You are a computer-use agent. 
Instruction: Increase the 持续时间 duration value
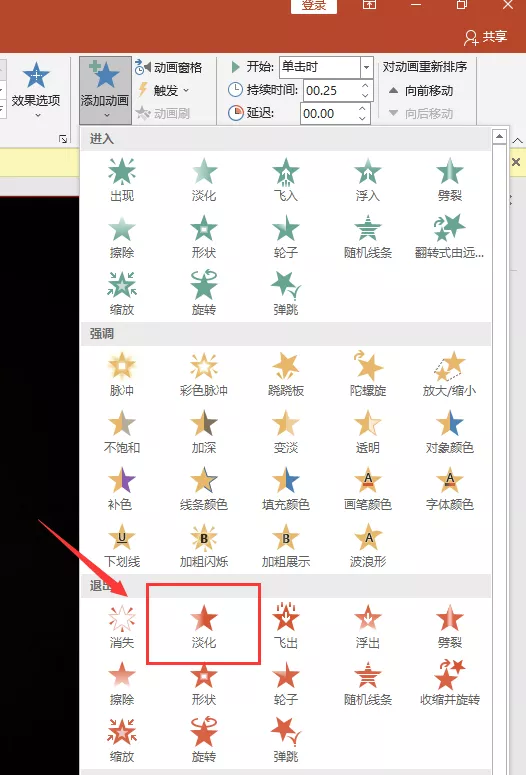click(x=365, y=86)
